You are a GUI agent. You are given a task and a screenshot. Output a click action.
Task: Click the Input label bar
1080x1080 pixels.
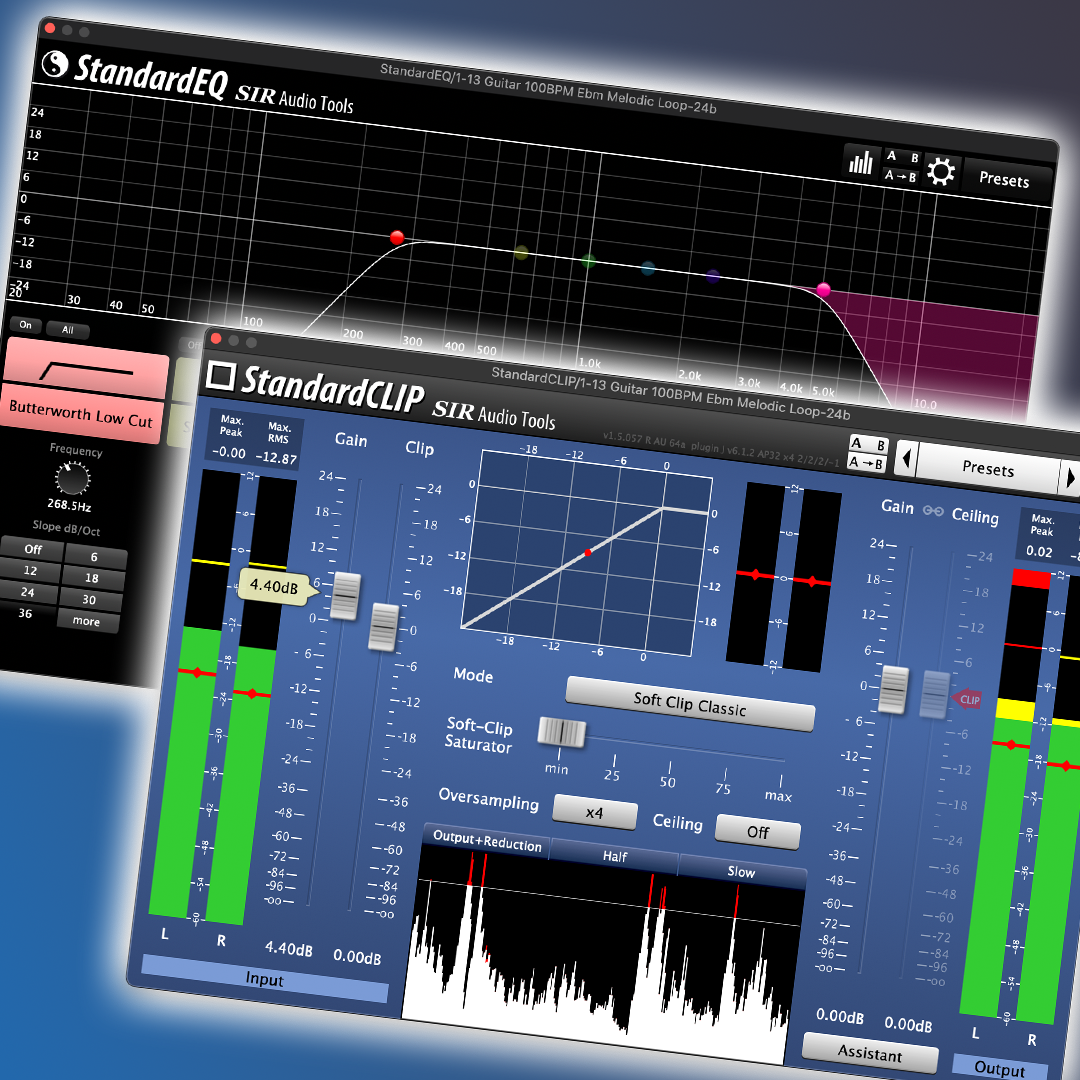tap(264, 979)
